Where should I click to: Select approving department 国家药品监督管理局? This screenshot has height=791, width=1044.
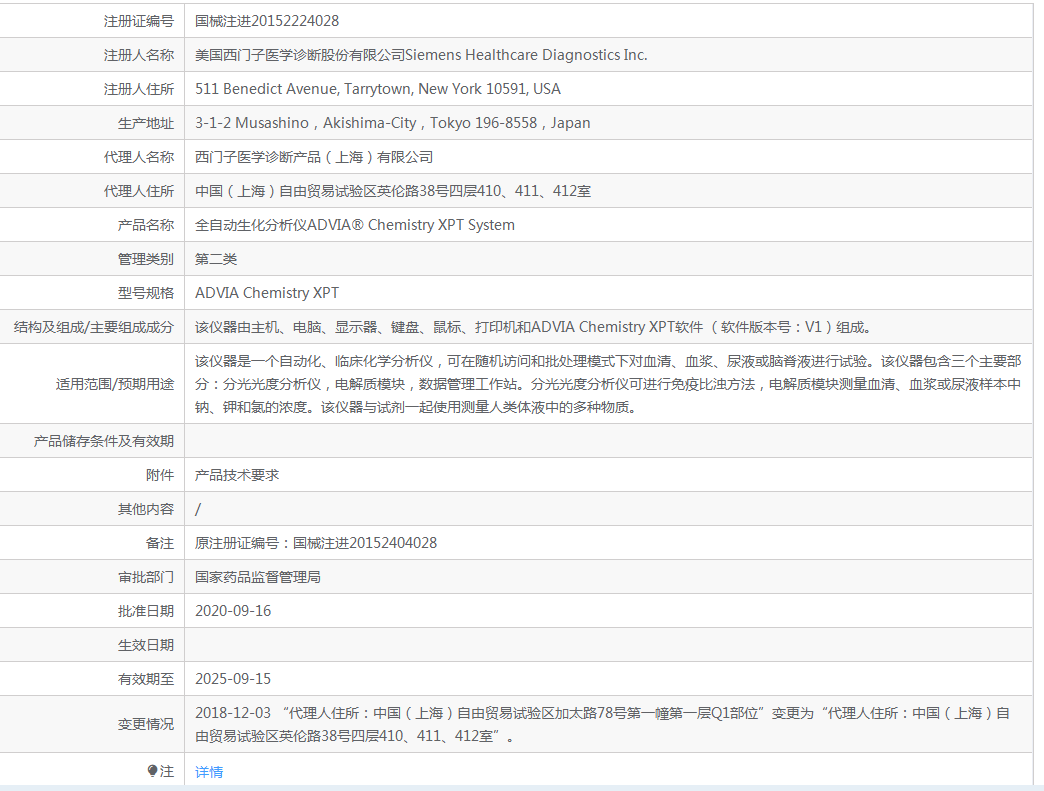pos(258,577)
